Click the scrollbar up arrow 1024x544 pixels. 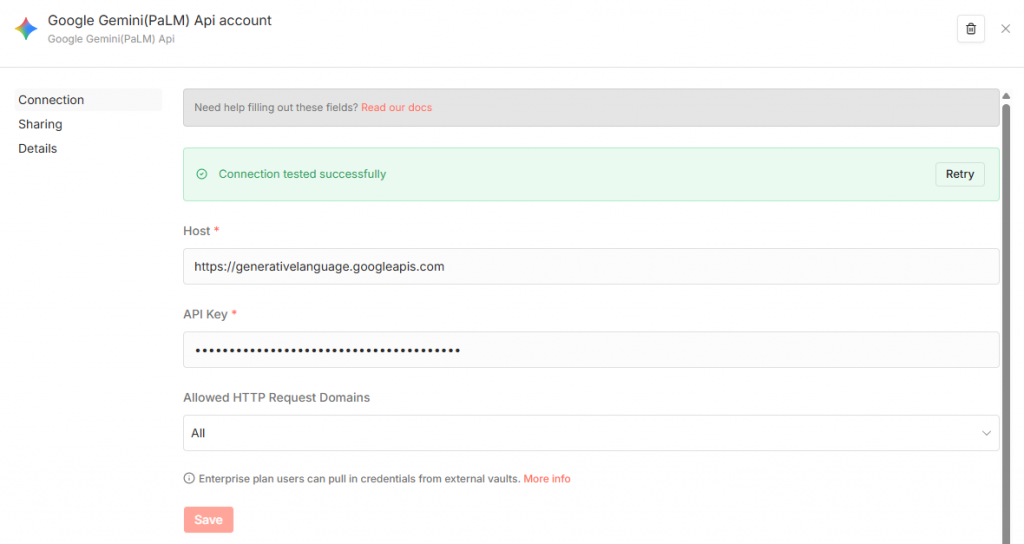click(x=1006, y=96)
